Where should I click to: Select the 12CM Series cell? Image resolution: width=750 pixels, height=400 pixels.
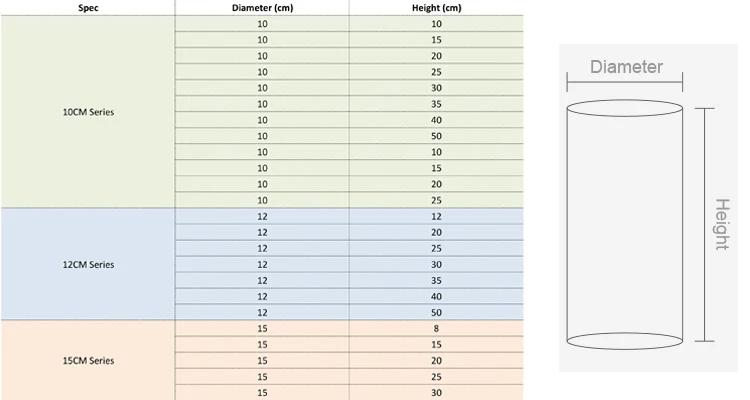tap(88, 265)
